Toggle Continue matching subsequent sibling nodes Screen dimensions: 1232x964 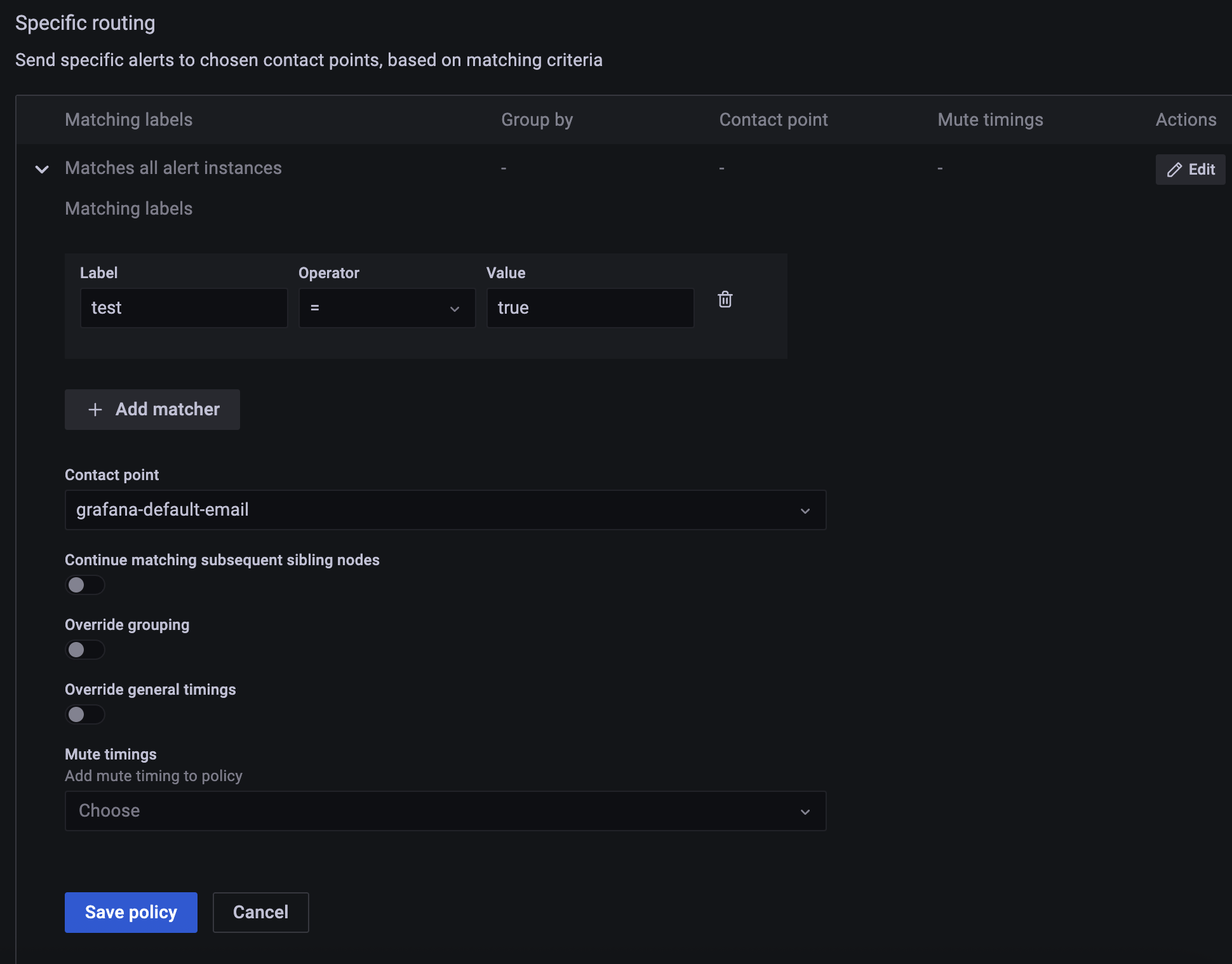[x=84, y=585]
